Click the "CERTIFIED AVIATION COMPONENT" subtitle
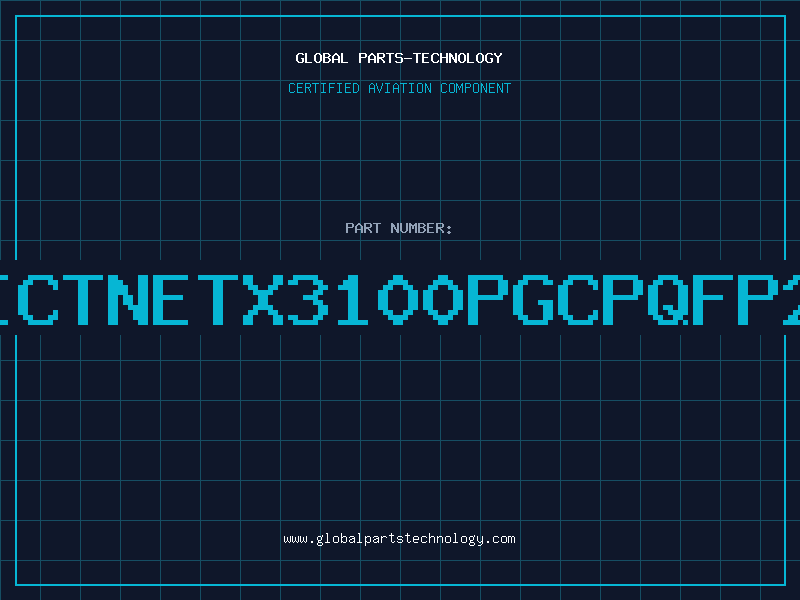The height and width of the screenshot is (600, 800). 399,88
